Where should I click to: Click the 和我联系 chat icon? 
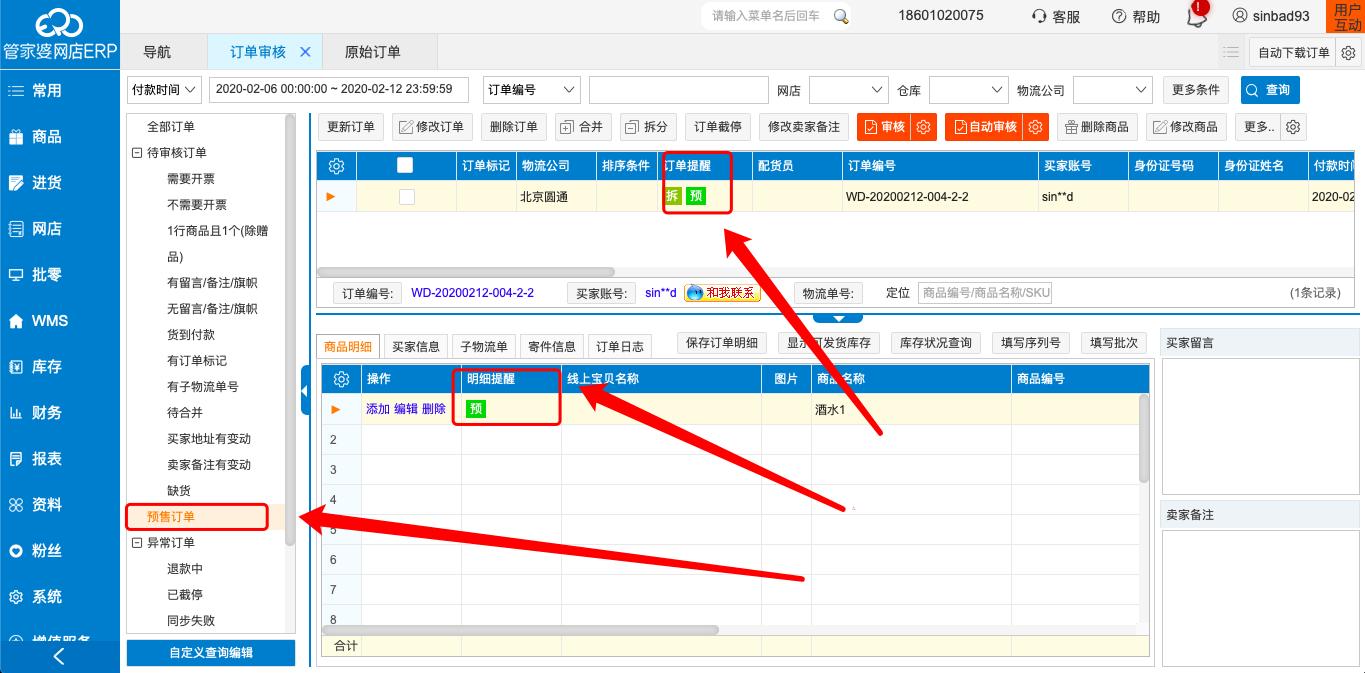722,293
